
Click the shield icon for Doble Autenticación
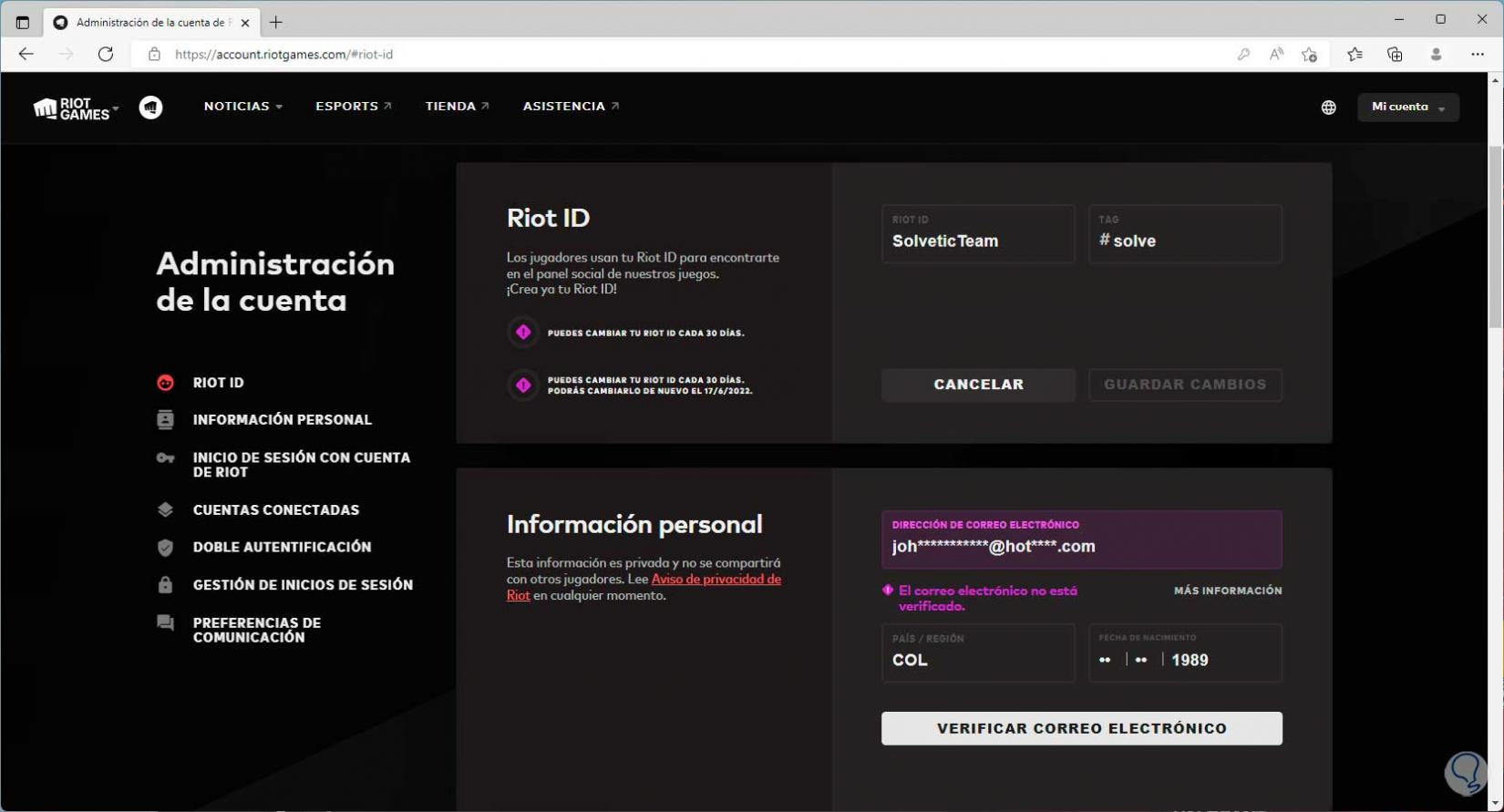tap(165, 547)
